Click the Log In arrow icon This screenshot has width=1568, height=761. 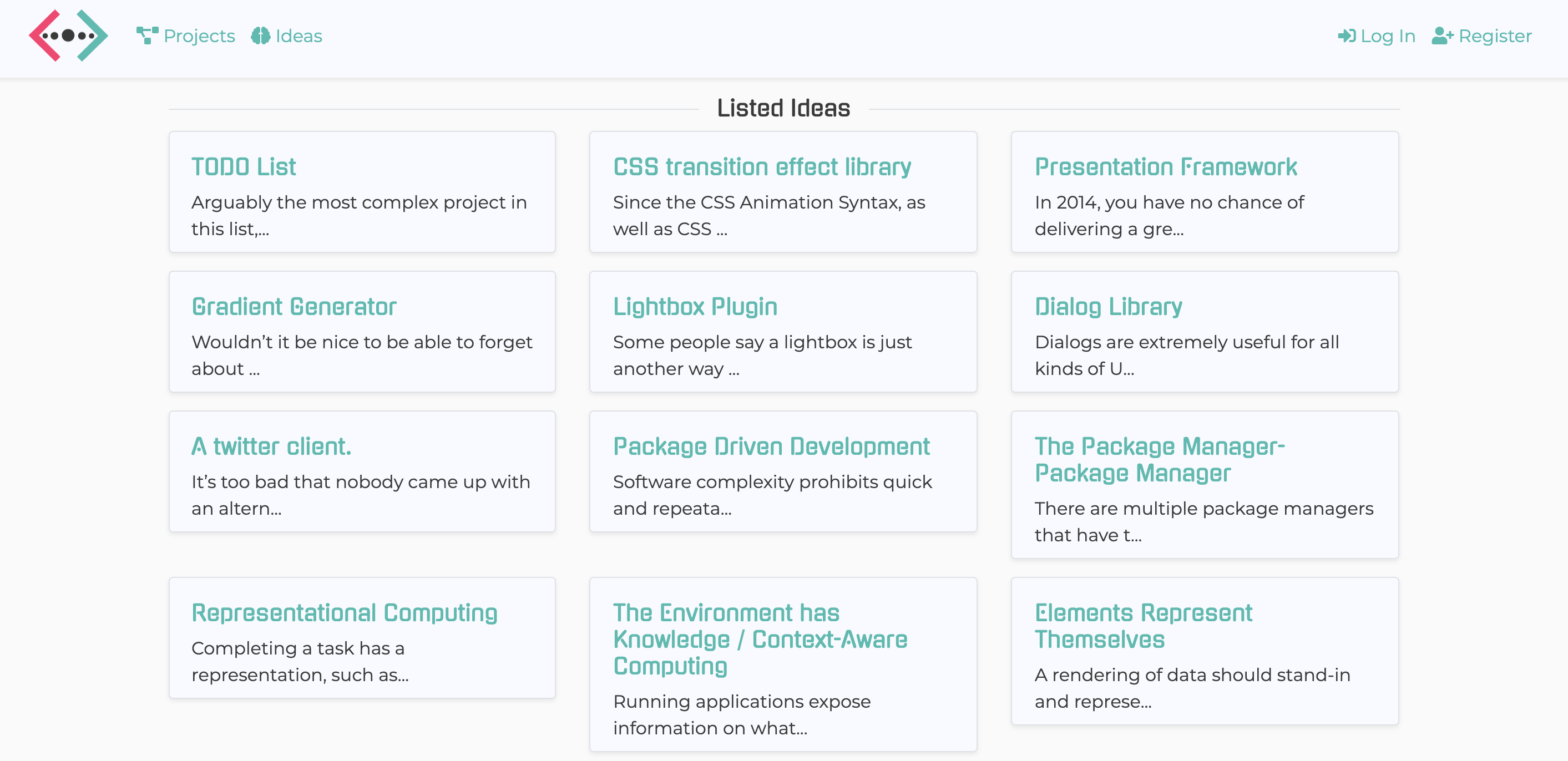(x=1347, y=36)
